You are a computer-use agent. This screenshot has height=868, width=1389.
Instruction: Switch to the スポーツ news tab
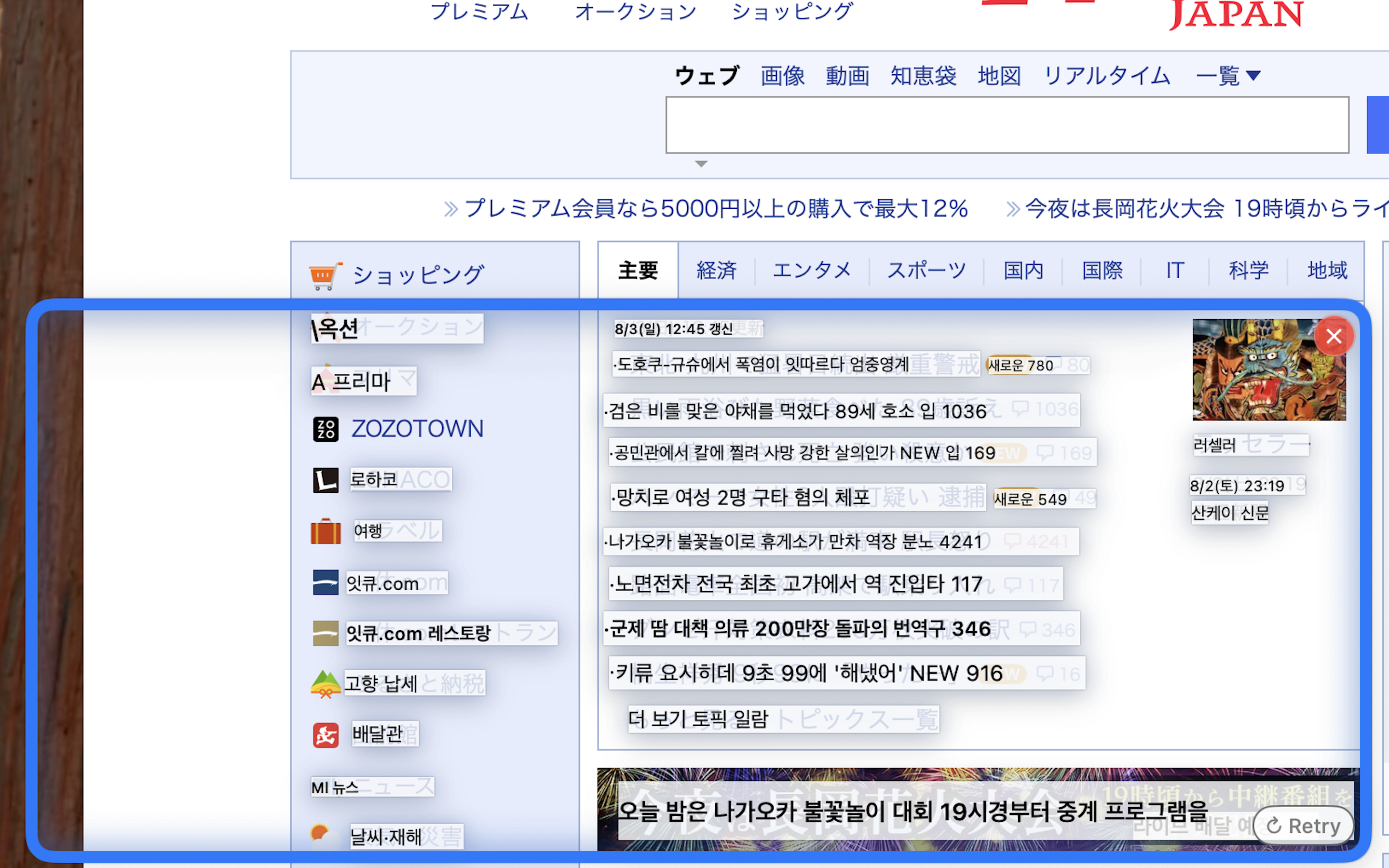pos(926,270)
